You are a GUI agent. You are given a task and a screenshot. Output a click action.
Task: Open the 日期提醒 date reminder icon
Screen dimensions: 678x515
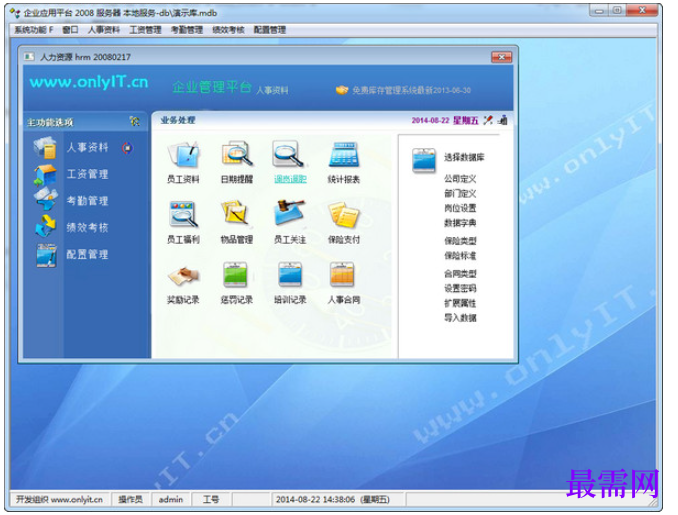pos(237,154)
